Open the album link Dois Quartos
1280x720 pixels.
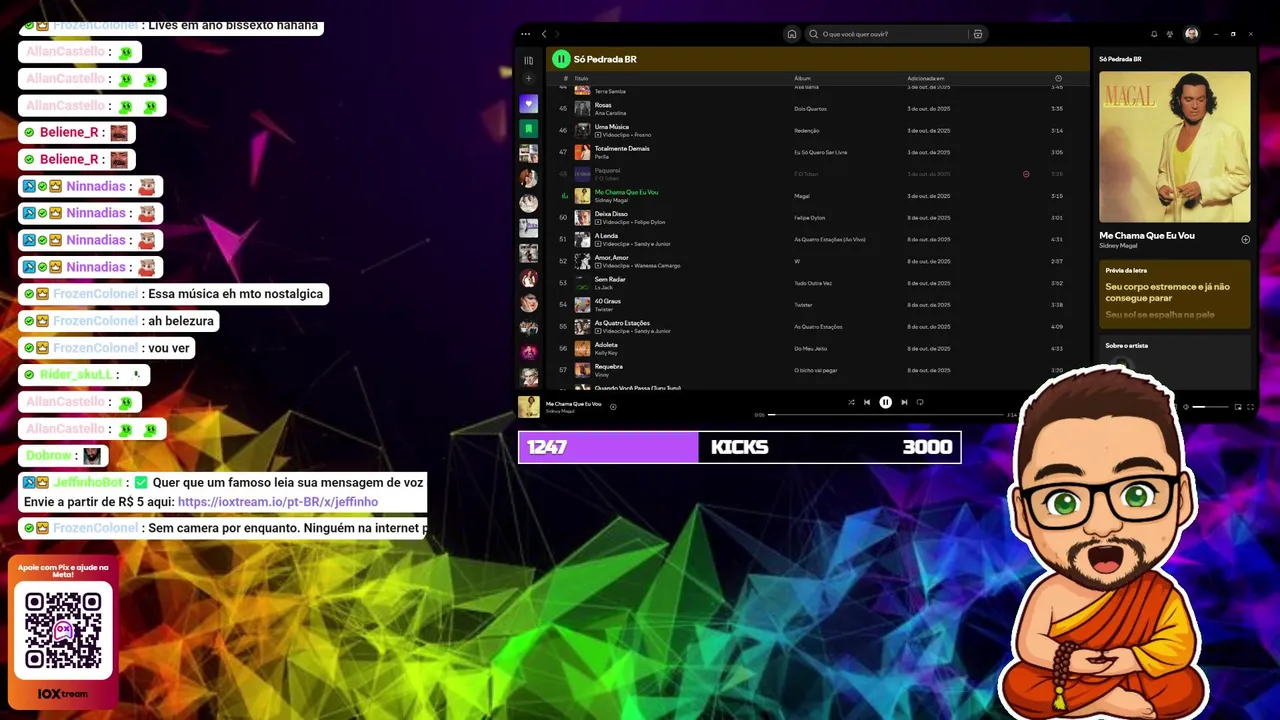pos(810,108)
